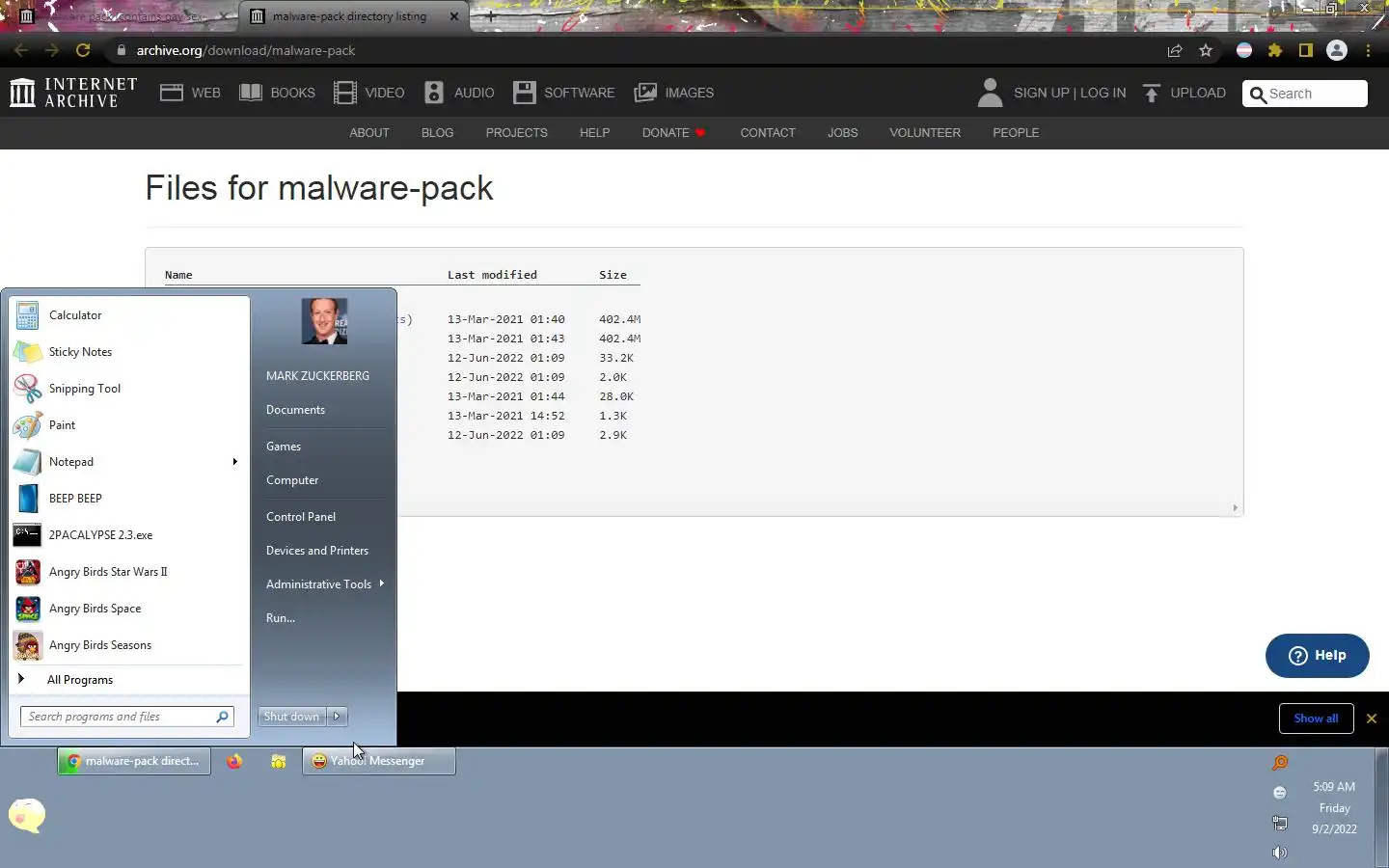Open the BLOG page

click(x=437, y=133)
